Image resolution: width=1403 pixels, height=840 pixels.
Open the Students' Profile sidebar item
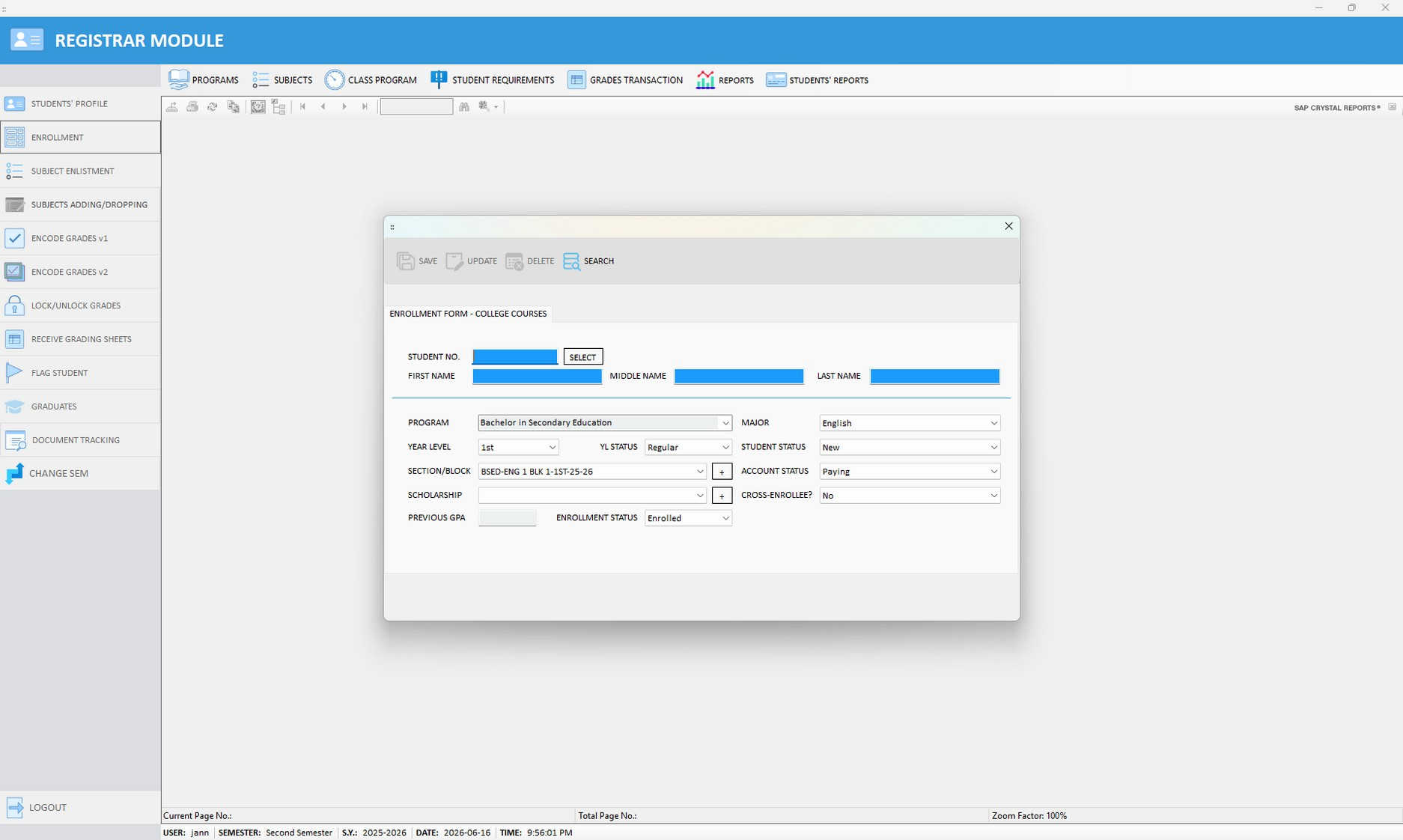tap(80, 103)
